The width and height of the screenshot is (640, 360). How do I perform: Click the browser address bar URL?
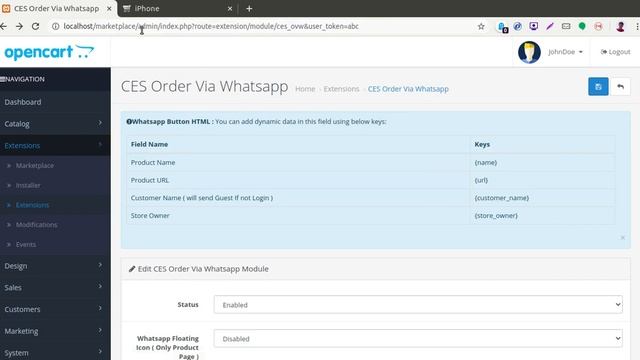pyautogui.click(x=211, y=26)
